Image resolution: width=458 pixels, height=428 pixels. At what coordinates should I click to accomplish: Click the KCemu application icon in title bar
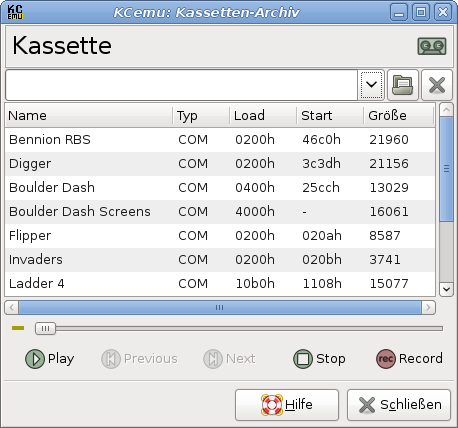[x=15, y=12]
